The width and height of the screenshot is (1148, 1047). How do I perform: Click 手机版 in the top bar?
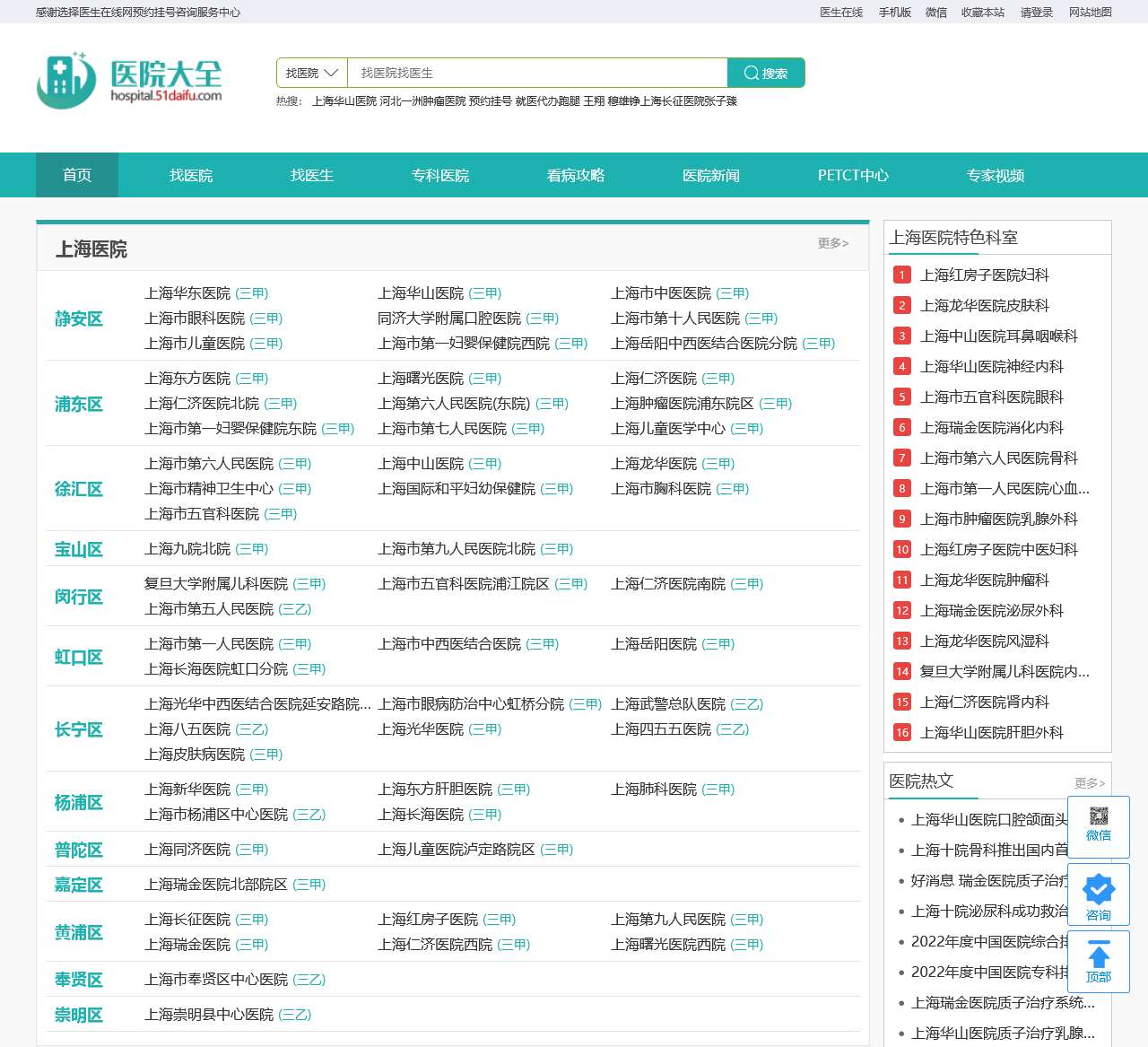pos(895,12)
